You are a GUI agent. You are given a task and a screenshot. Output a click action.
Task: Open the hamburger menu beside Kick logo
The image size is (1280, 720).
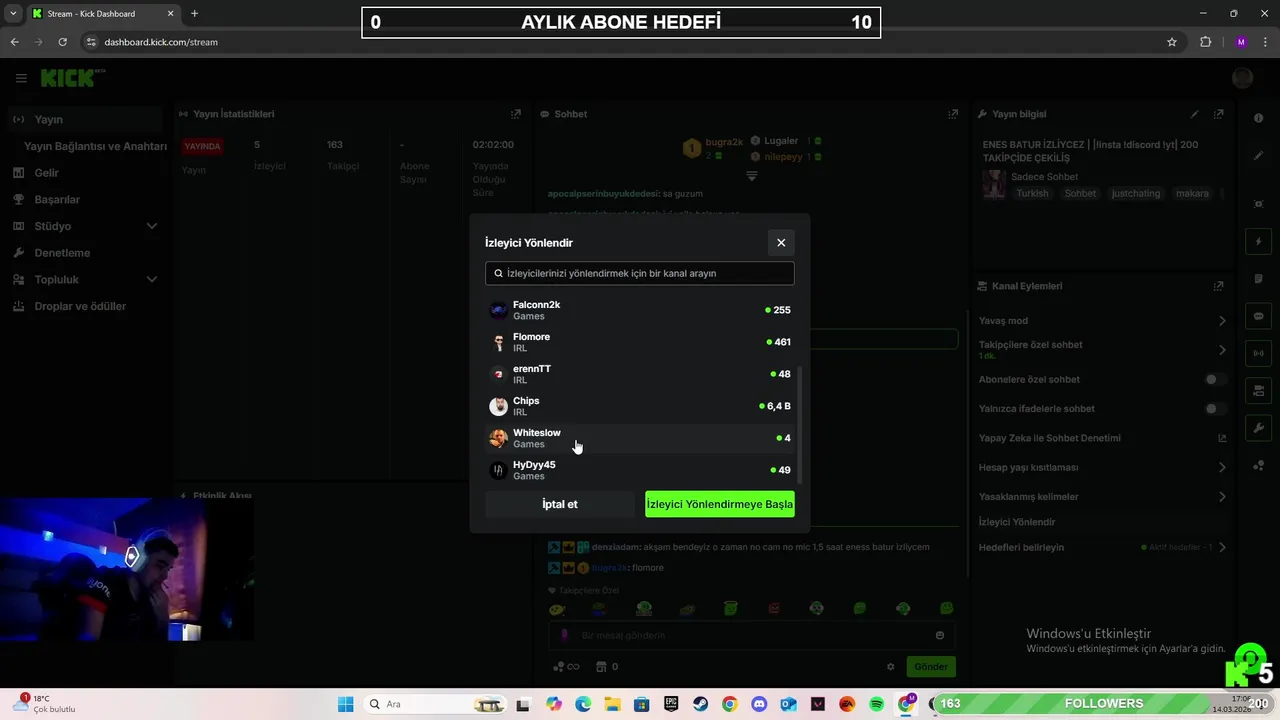21,78
